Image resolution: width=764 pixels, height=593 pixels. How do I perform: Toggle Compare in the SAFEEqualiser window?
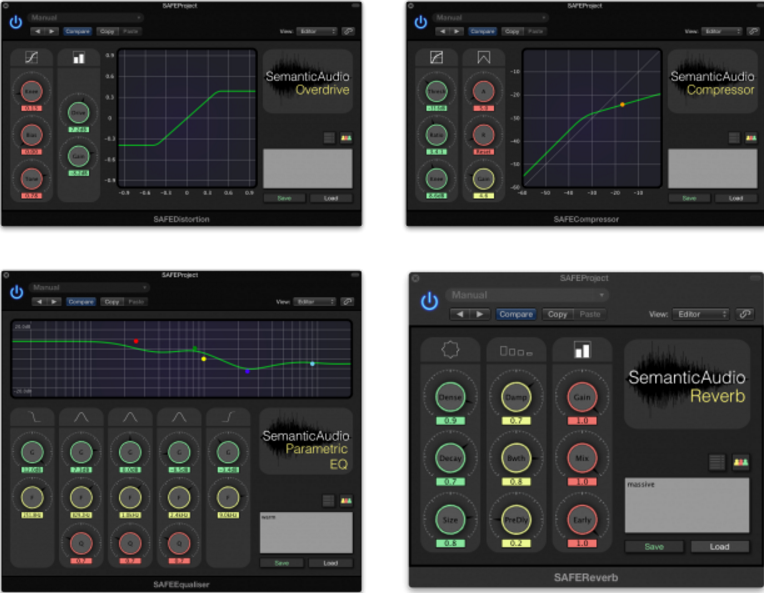[x=81, y=302]
